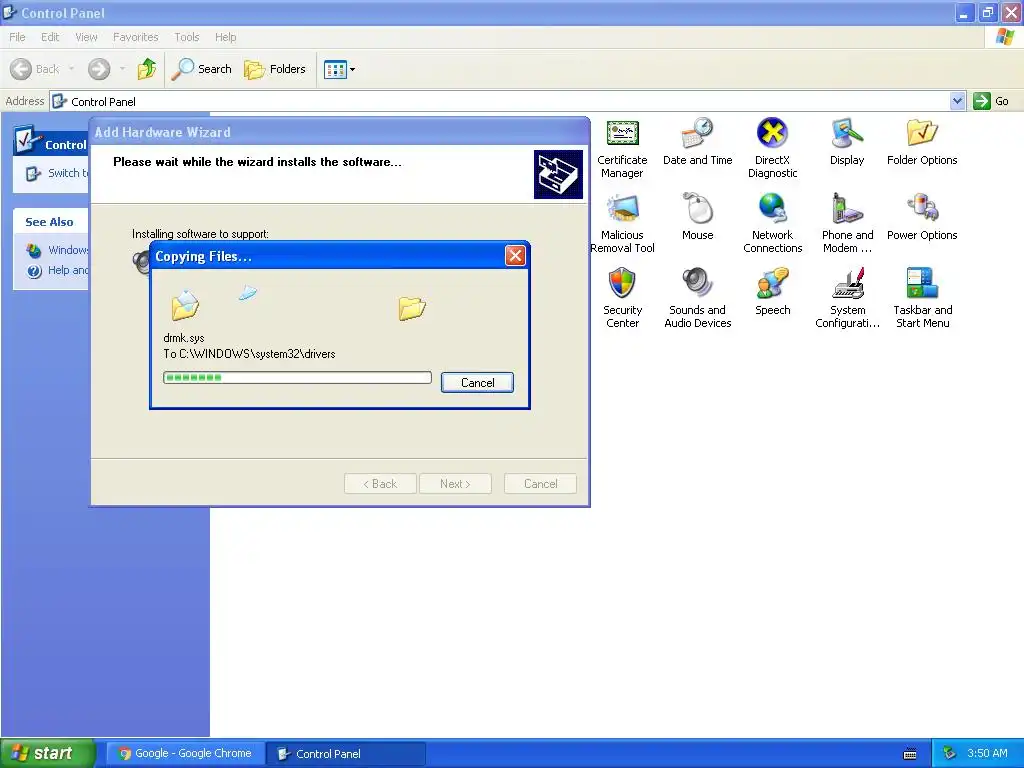The image size is (1024, 768).
Task: Open the Mouse settings icon
Action: coord(697,217)
